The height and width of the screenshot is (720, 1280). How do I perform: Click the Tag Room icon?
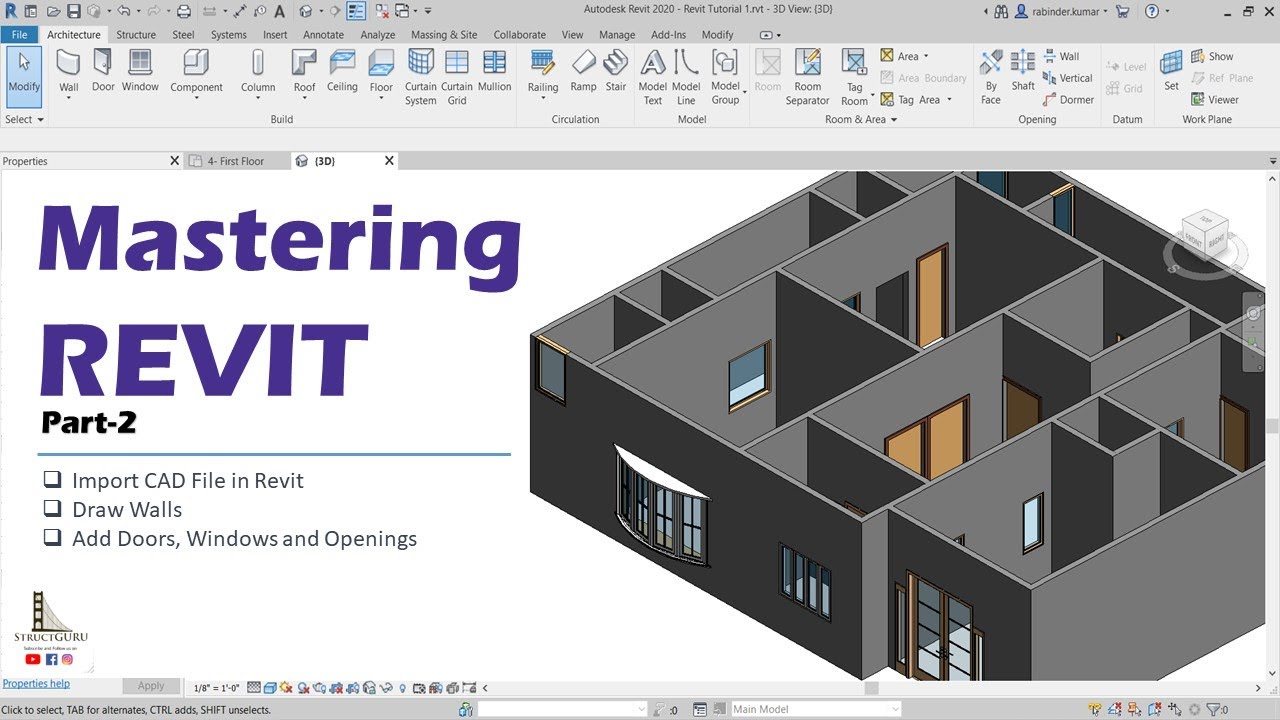pyautogui.click(x=854, y=63)
